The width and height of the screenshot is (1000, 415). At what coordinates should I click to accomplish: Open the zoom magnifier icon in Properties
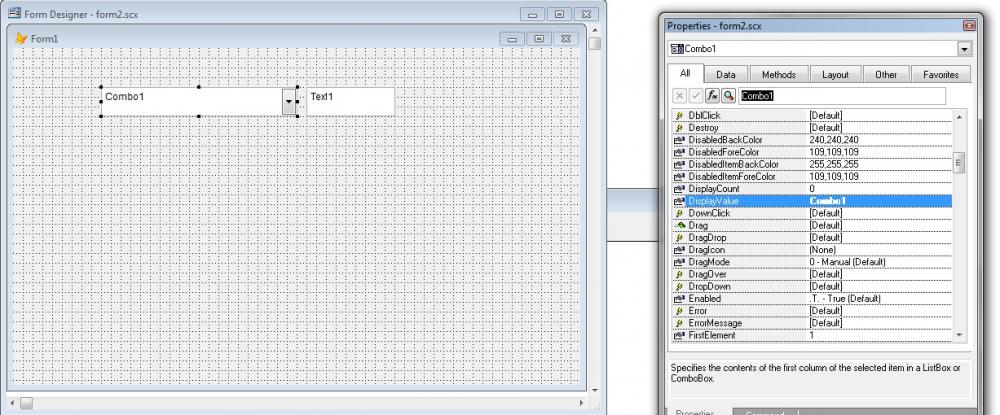[728, 96]
